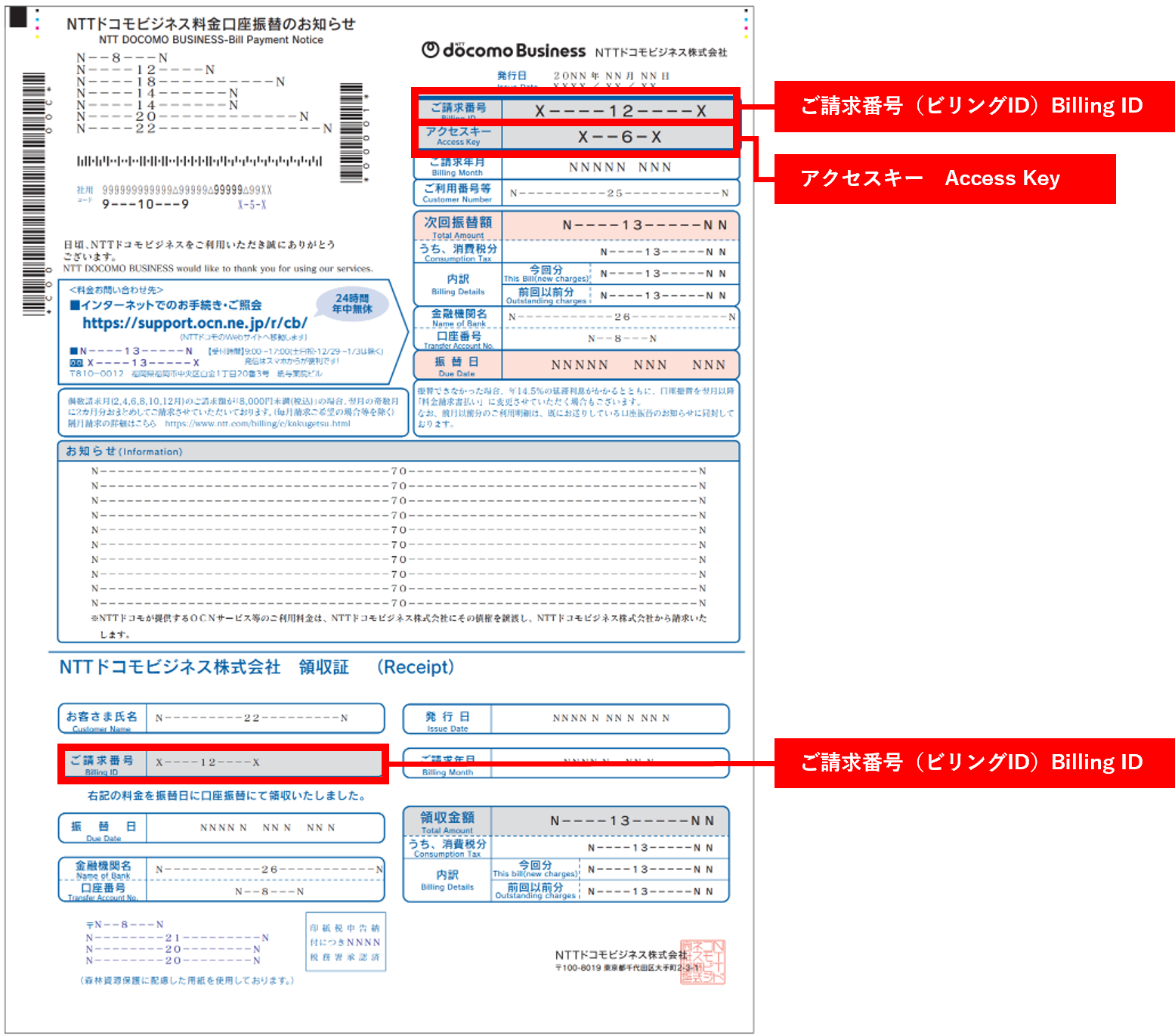Click the red company seal stamp

click(703, 962)
